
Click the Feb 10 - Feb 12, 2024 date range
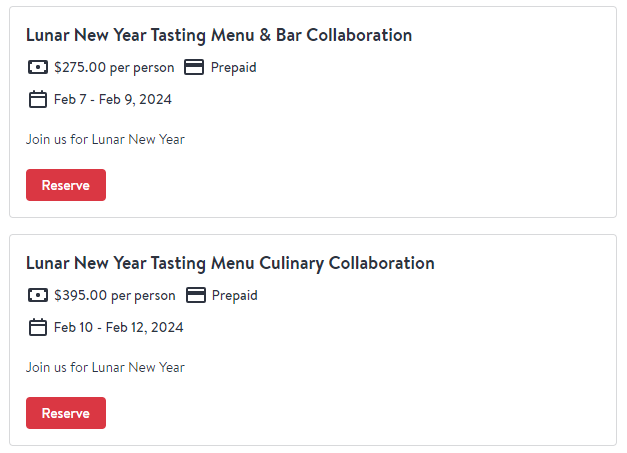[118, 327]
